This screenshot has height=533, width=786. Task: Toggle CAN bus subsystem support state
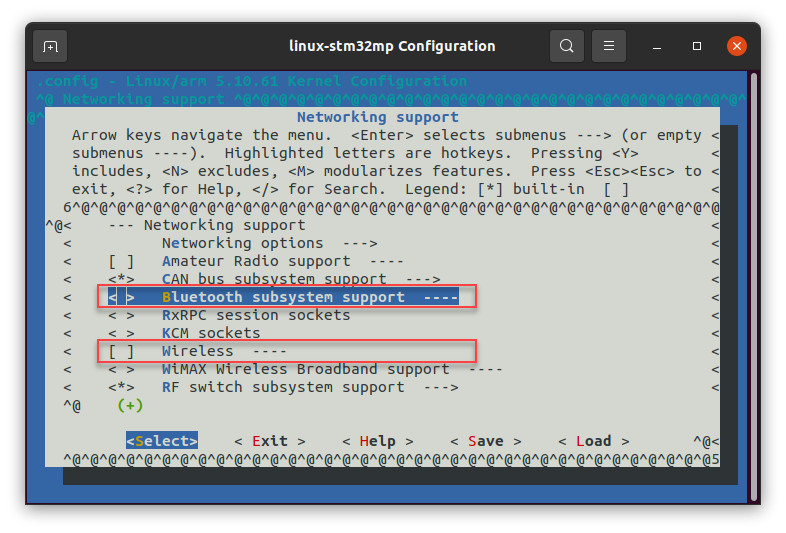pos(121,279)
